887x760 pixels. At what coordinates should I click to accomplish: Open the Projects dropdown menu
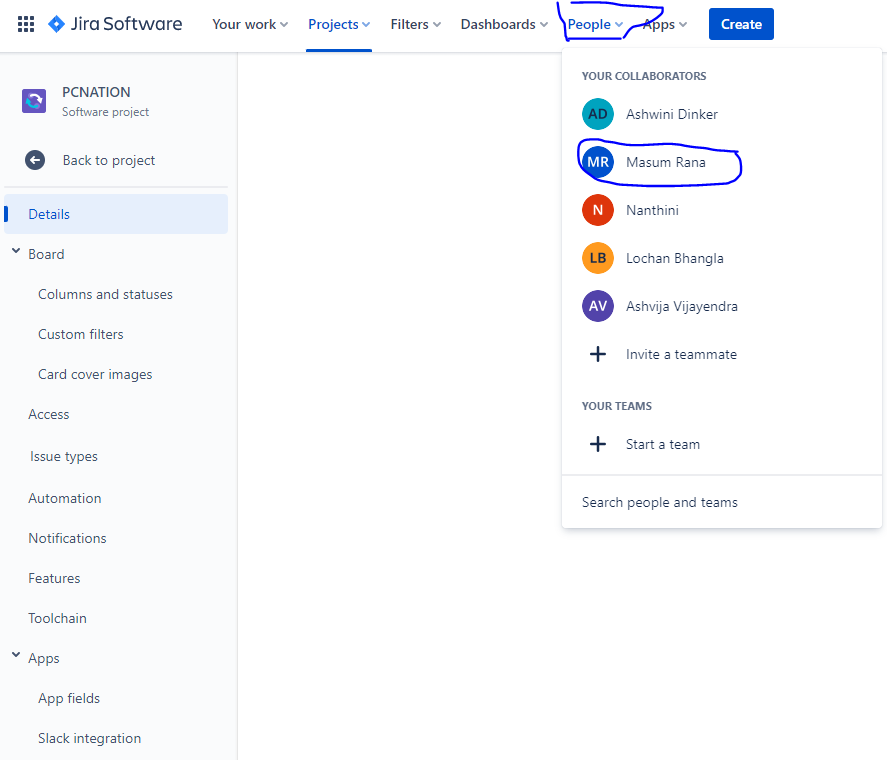(339, 24)
